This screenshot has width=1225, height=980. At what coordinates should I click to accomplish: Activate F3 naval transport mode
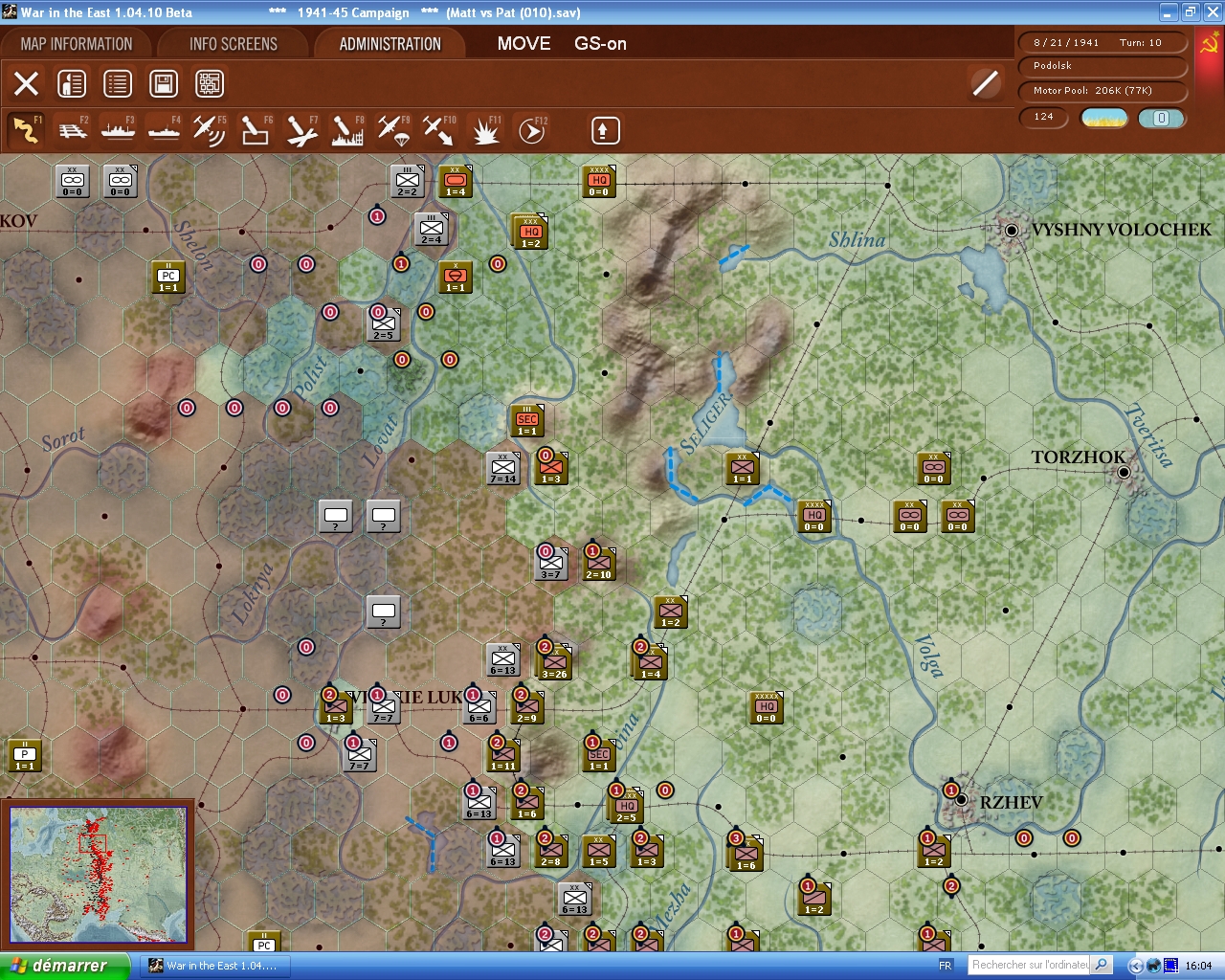(x=119, y=130)
